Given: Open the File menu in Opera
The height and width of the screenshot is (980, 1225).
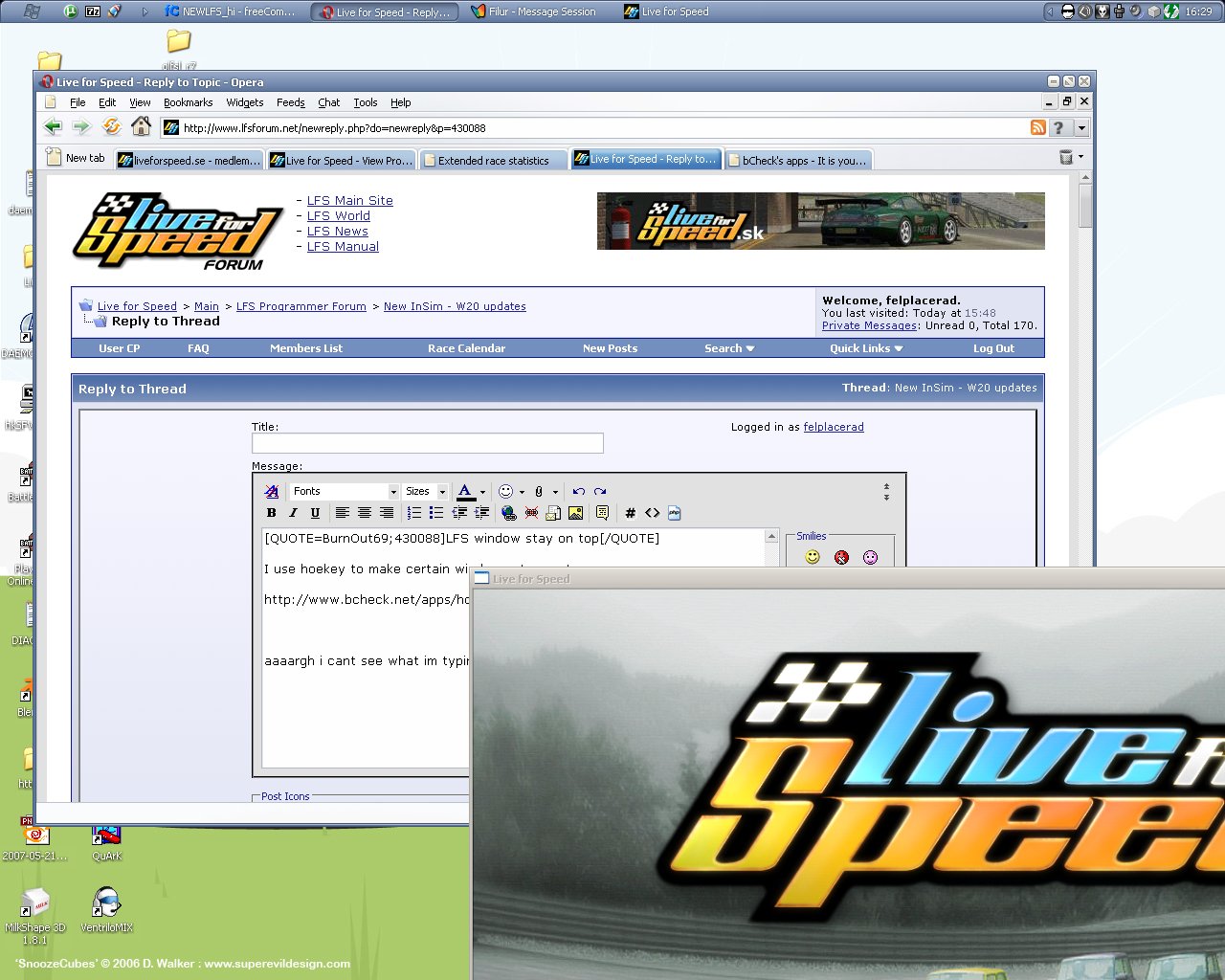Looking at the screenshot, I should pos(78,102).
